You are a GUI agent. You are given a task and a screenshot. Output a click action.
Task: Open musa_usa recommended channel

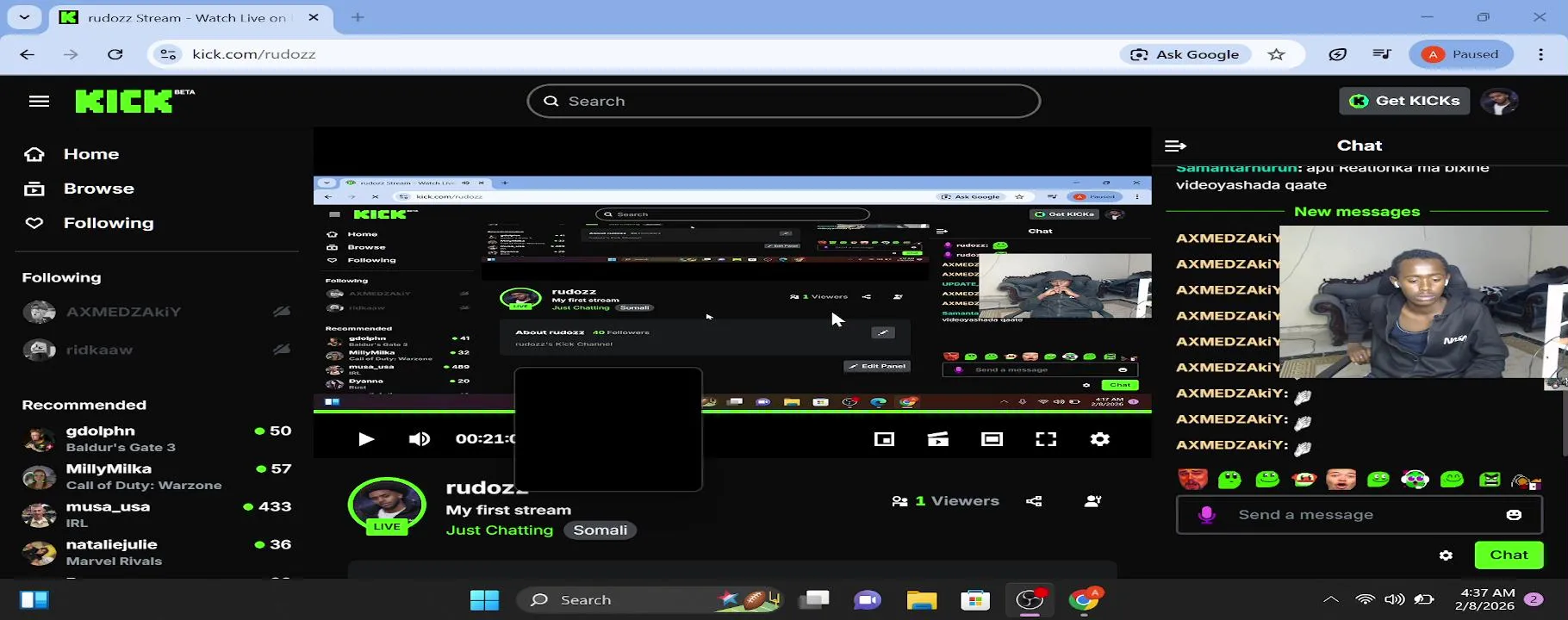tap(156, 514)
